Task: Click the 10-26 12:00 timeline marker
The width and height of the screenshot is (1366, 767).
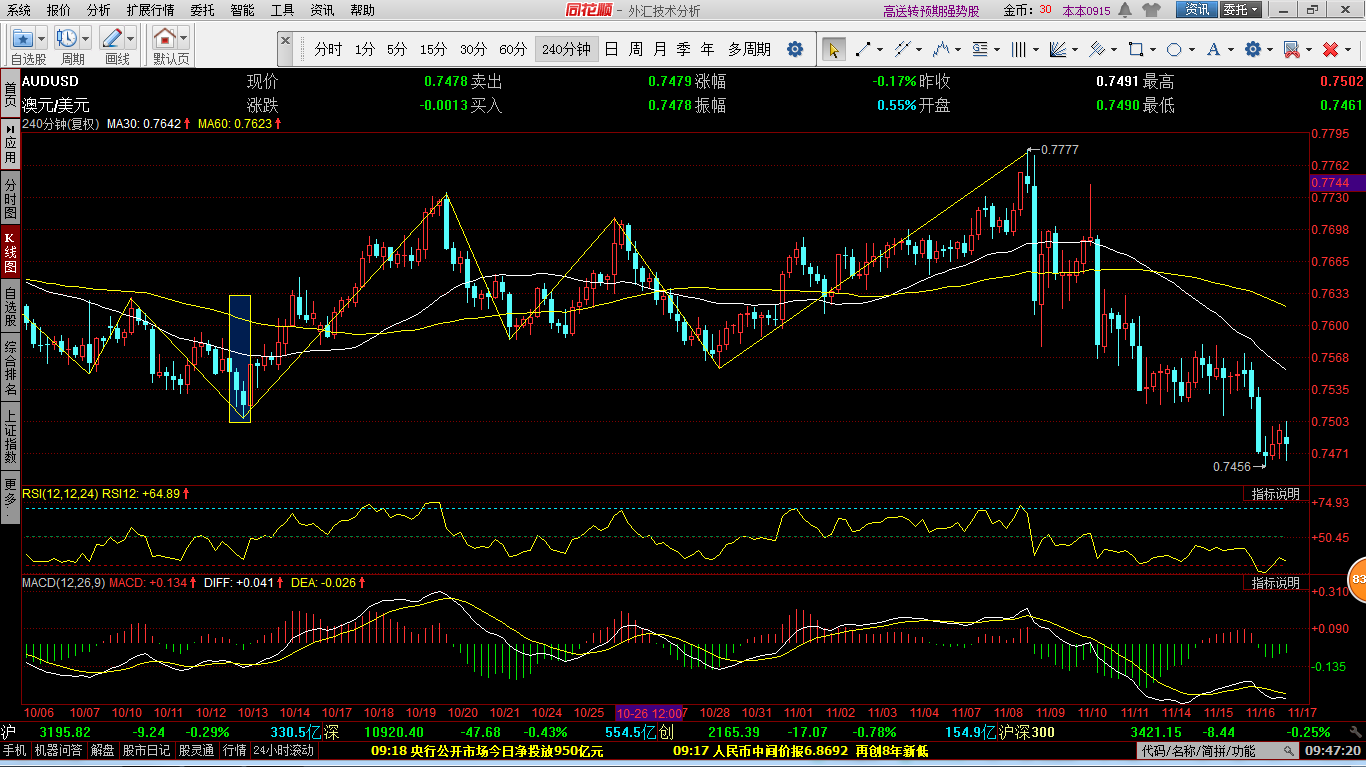Action: coord(649,713)
